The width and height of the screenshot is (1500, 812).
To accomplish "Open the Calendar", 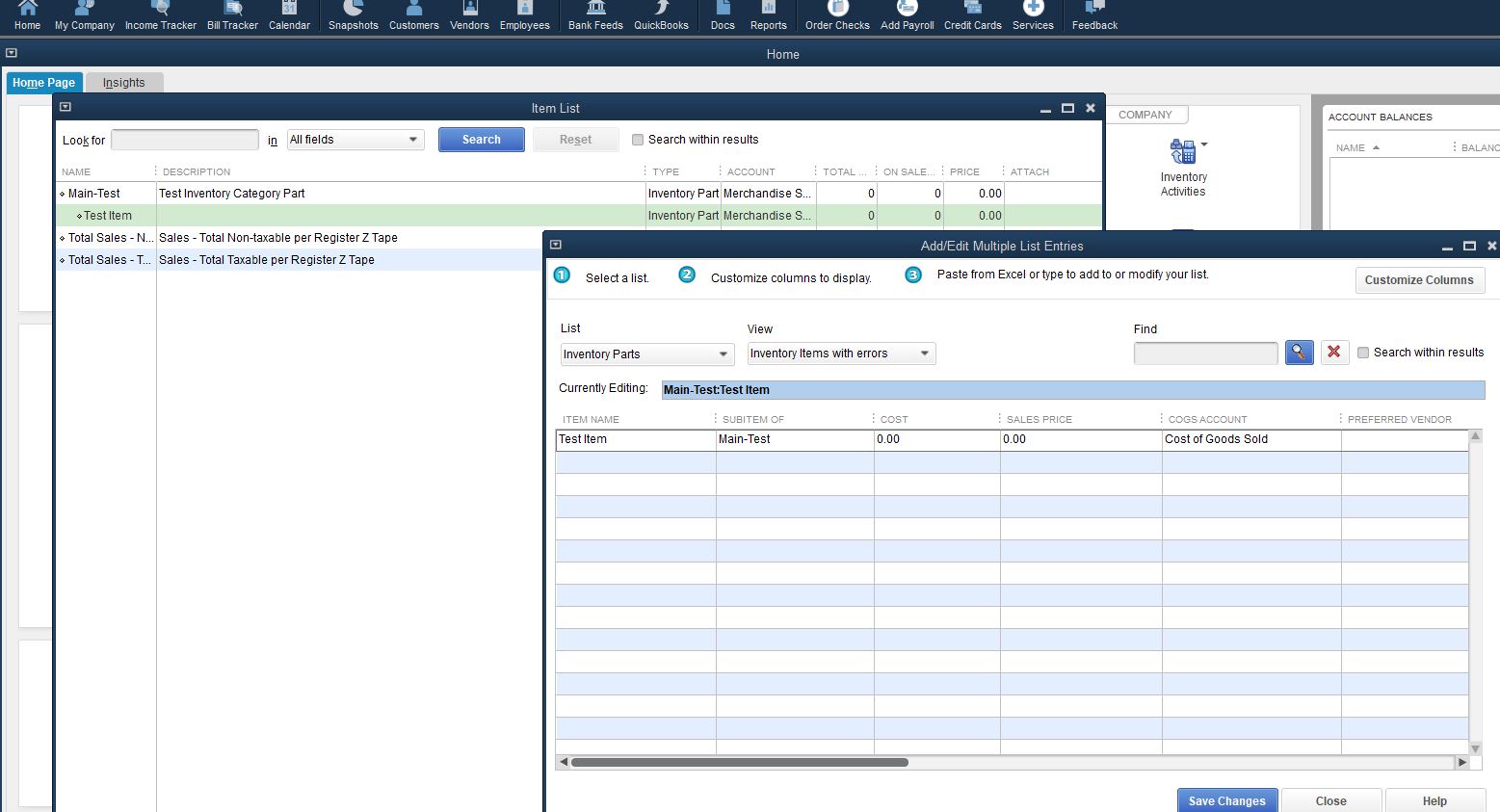I will [289, 14].
